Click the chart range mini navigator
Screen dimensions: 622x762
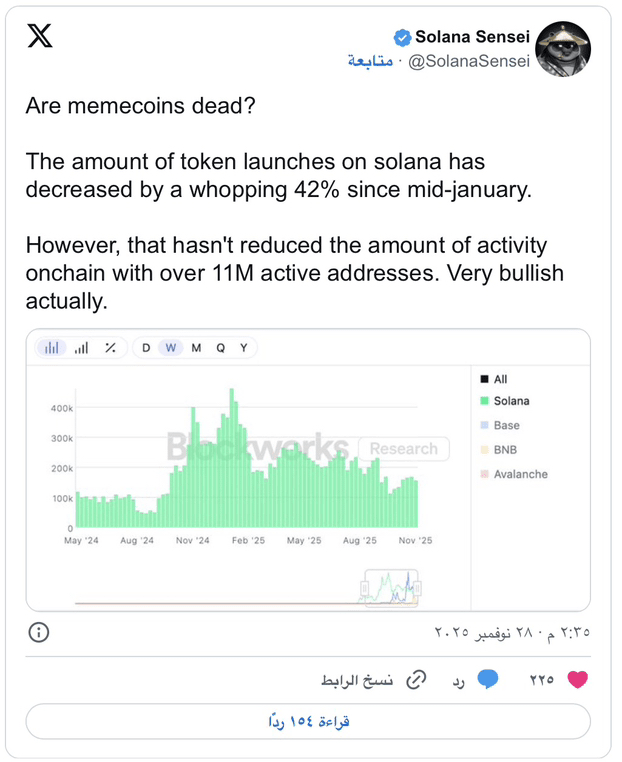pyautogui.click(x=392, y=588)
